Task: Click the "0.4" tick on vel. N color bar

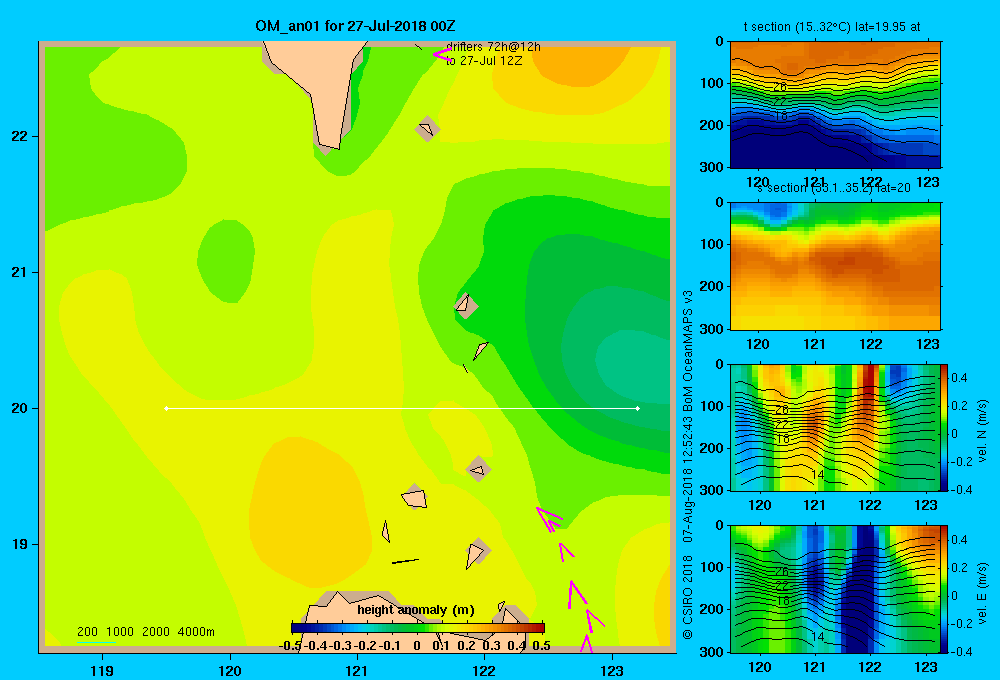Action: click(x=959, y=378)
